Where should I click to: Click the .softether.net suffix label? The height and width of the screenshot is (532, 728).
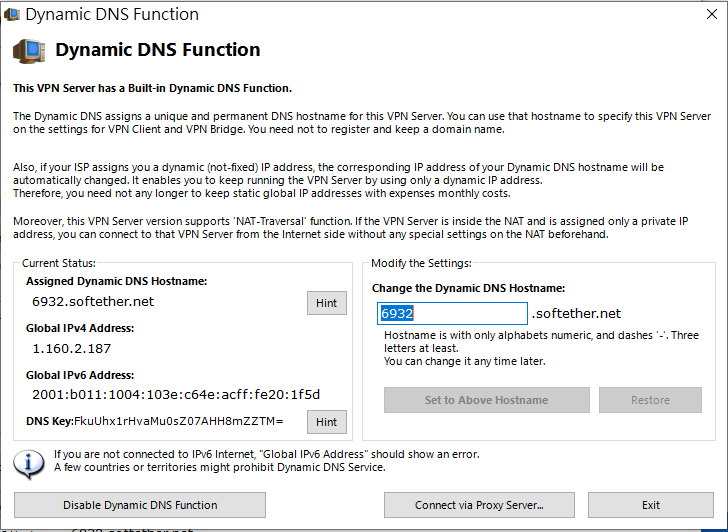pos(576,314)
